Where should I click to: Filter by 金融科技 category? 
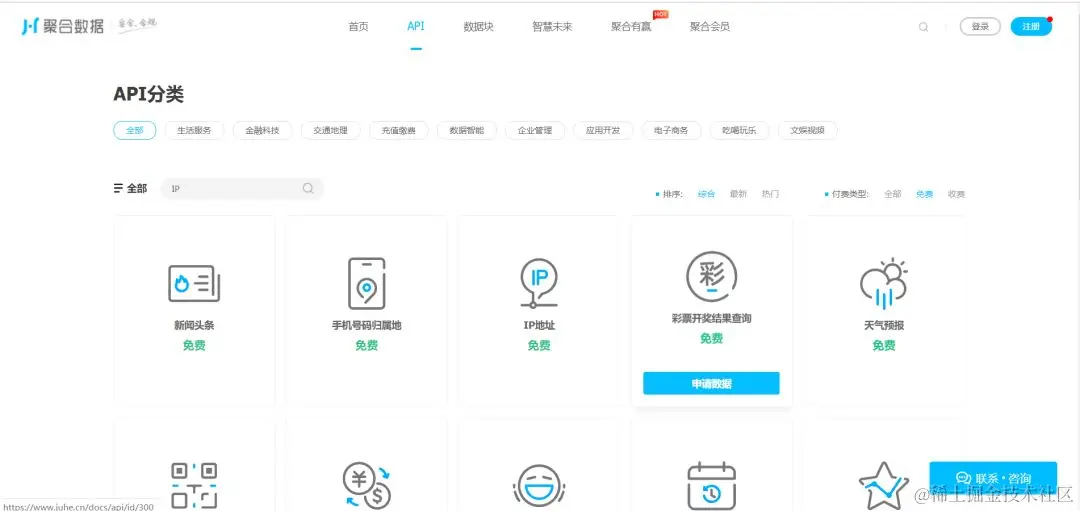pyautogui.click(x=262, y=130)
